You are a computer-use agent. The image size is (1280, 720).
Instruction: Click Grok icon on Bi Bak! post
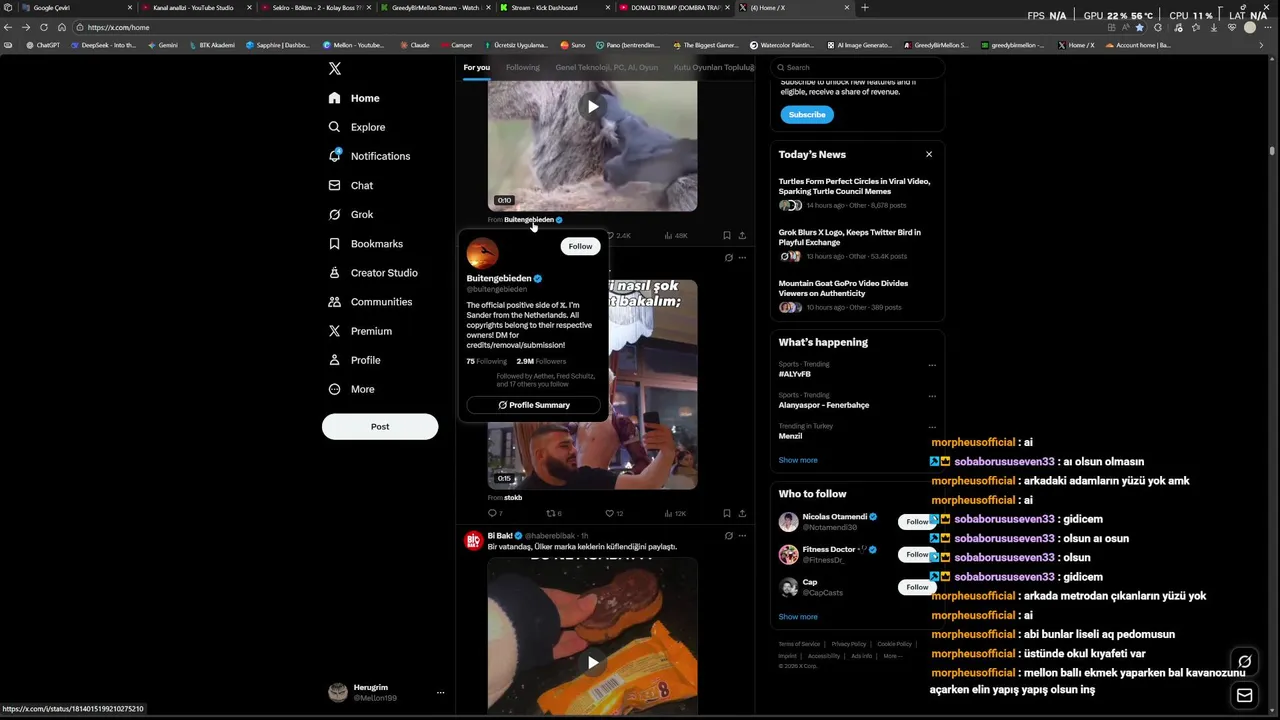tap(729, 536)
